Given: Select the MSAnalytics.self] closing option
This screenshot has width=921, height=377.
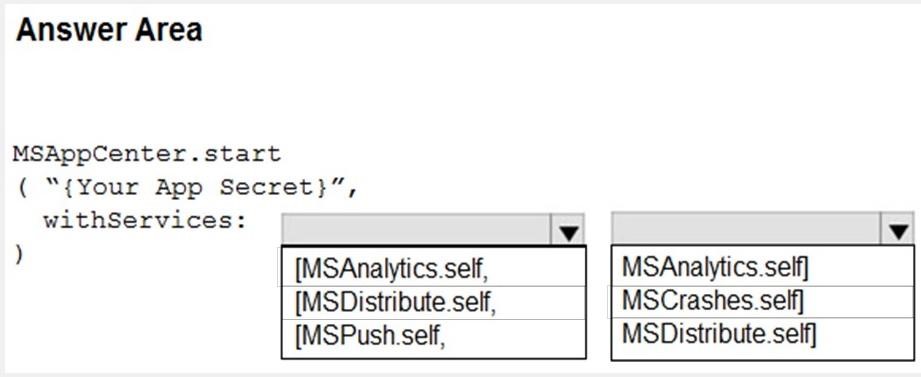Looking at the screenshot, I should pos(762,268).
